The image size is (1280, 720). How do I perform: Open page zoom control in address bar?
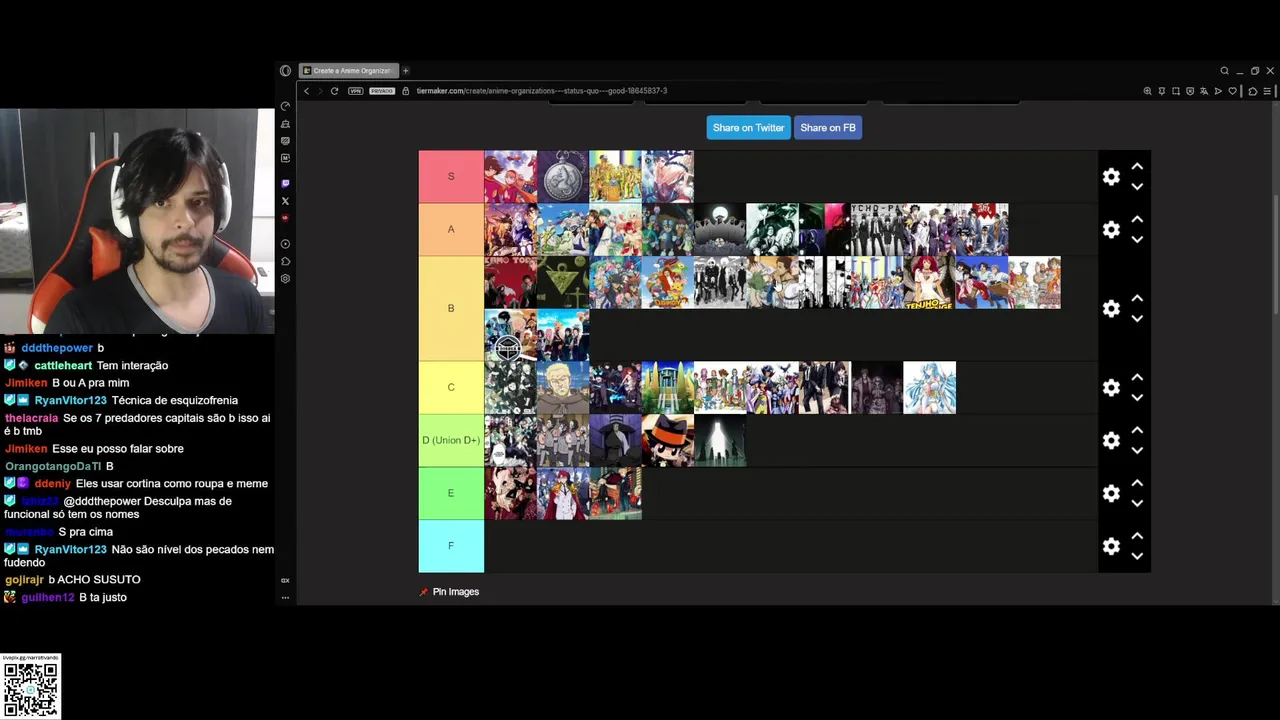(x=1147, y=91)
